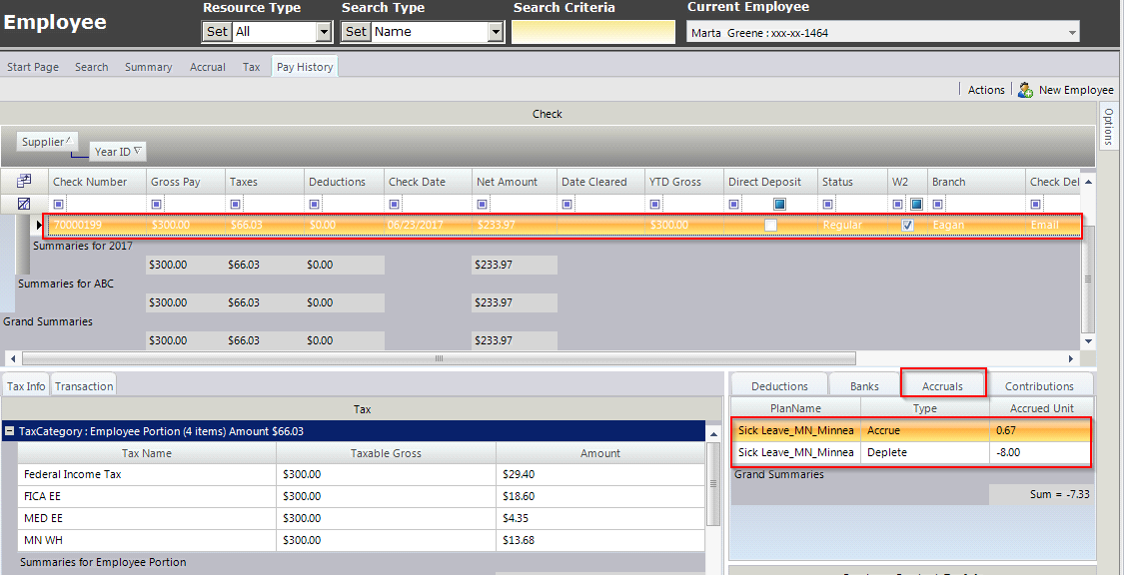This screenshot has width=1124, height=575.
Task: Select the Accruals tab
Action: [x=943, y=386]
